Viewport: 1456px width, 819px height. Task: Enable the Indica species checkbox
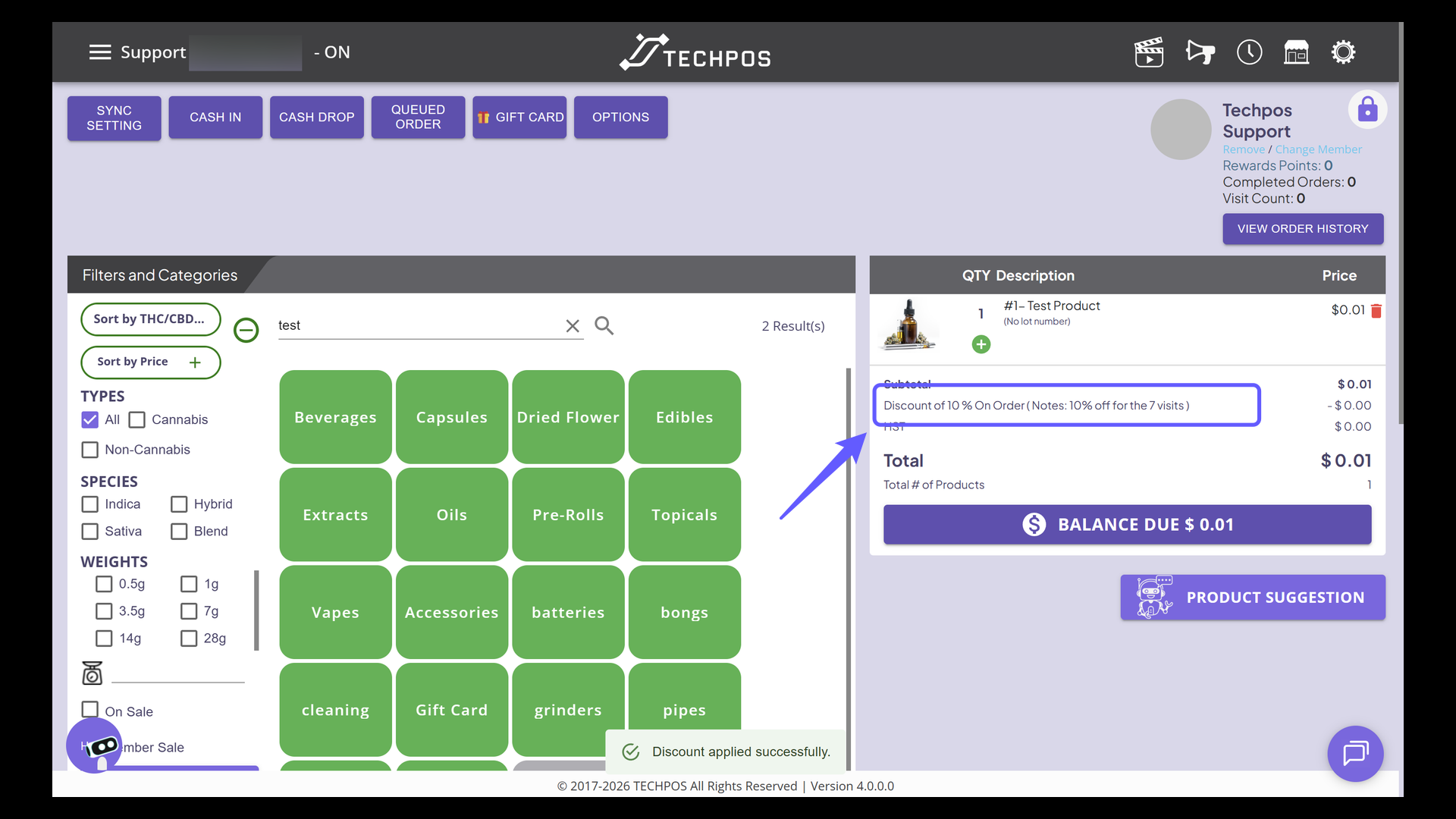coord(90,504)
